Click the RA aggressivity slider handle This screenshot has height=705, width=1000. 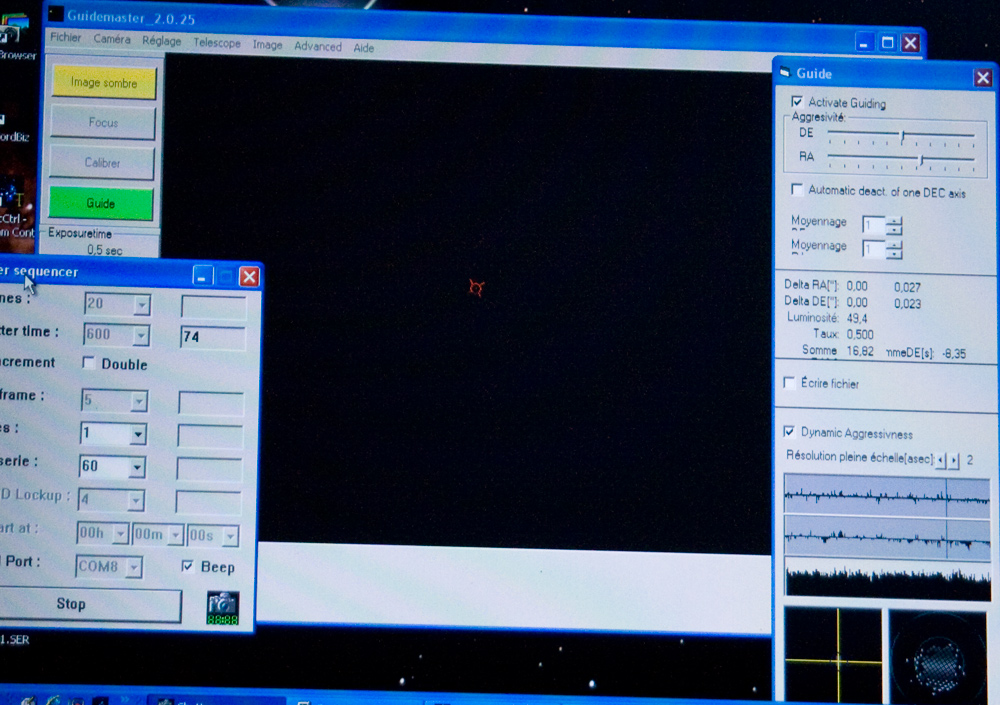pyautogui.click(x=921, y=160)
